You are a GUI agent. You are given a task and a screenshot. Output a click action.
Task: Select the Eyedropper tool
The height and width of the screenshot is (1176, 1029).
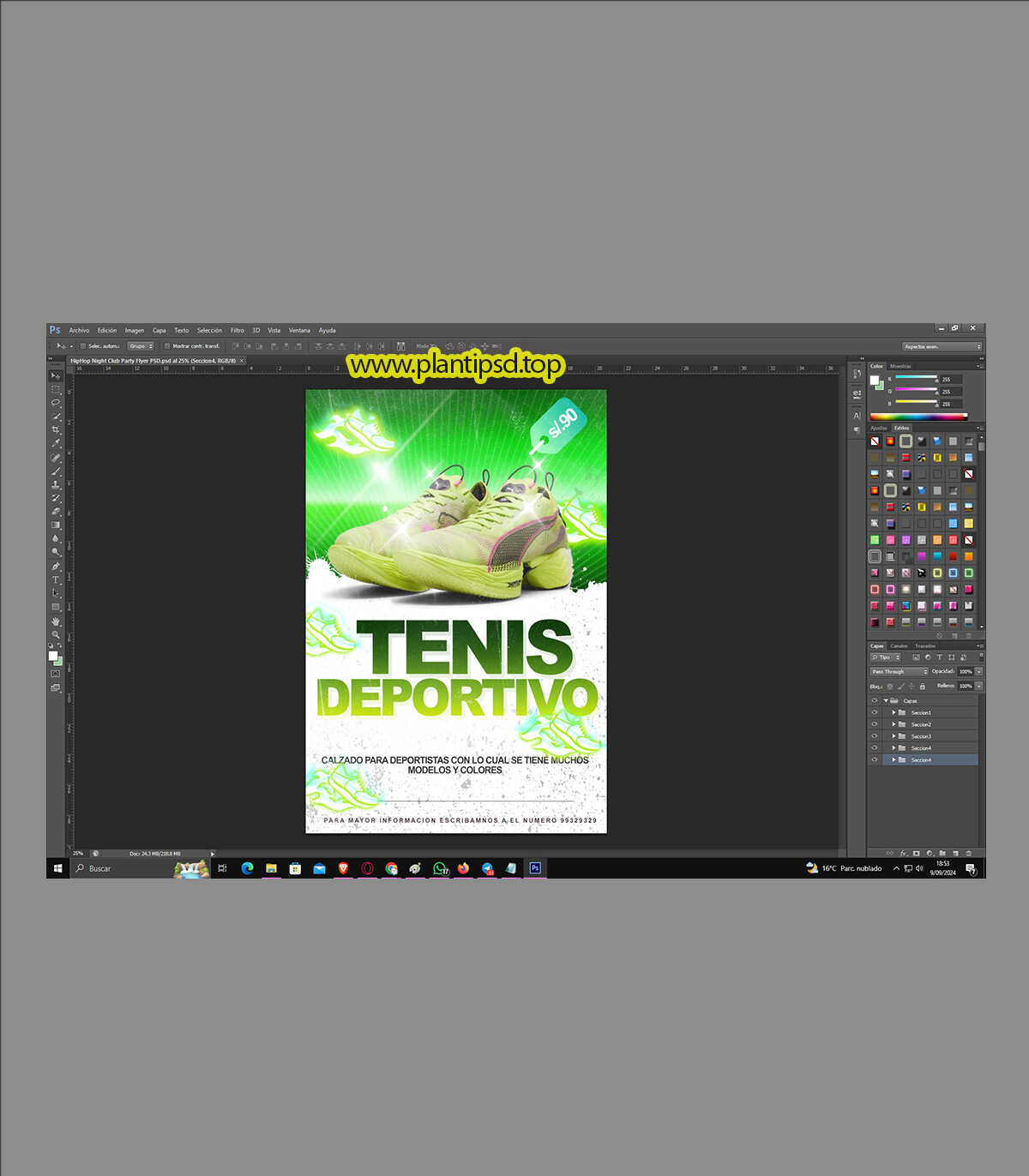click(56, 443)
